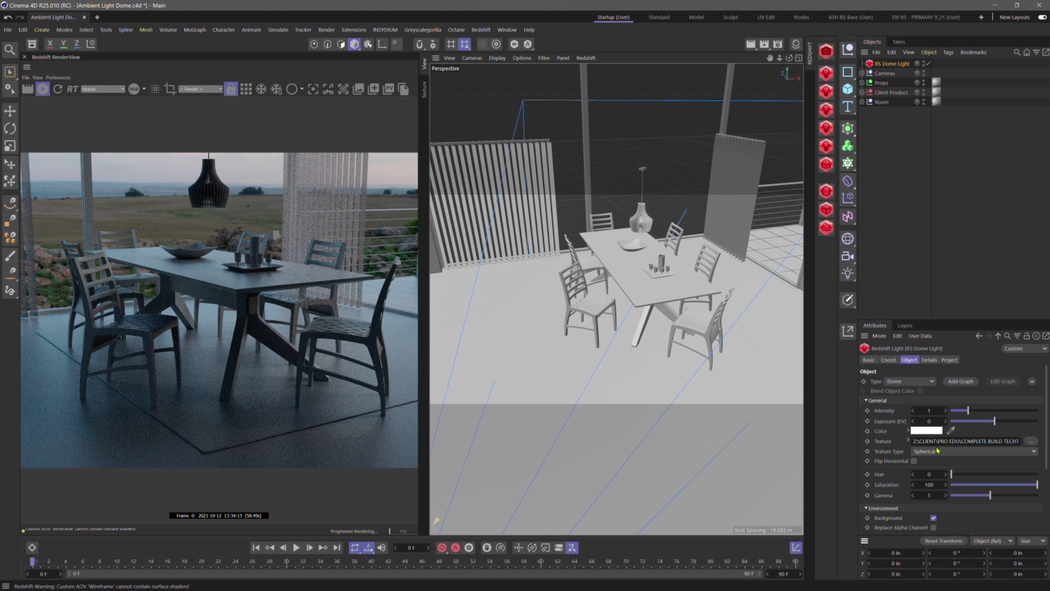Click the refresh render arrow in RenderView
The height and width of the screenshot is (591, 1050).
tap(57, 89)
